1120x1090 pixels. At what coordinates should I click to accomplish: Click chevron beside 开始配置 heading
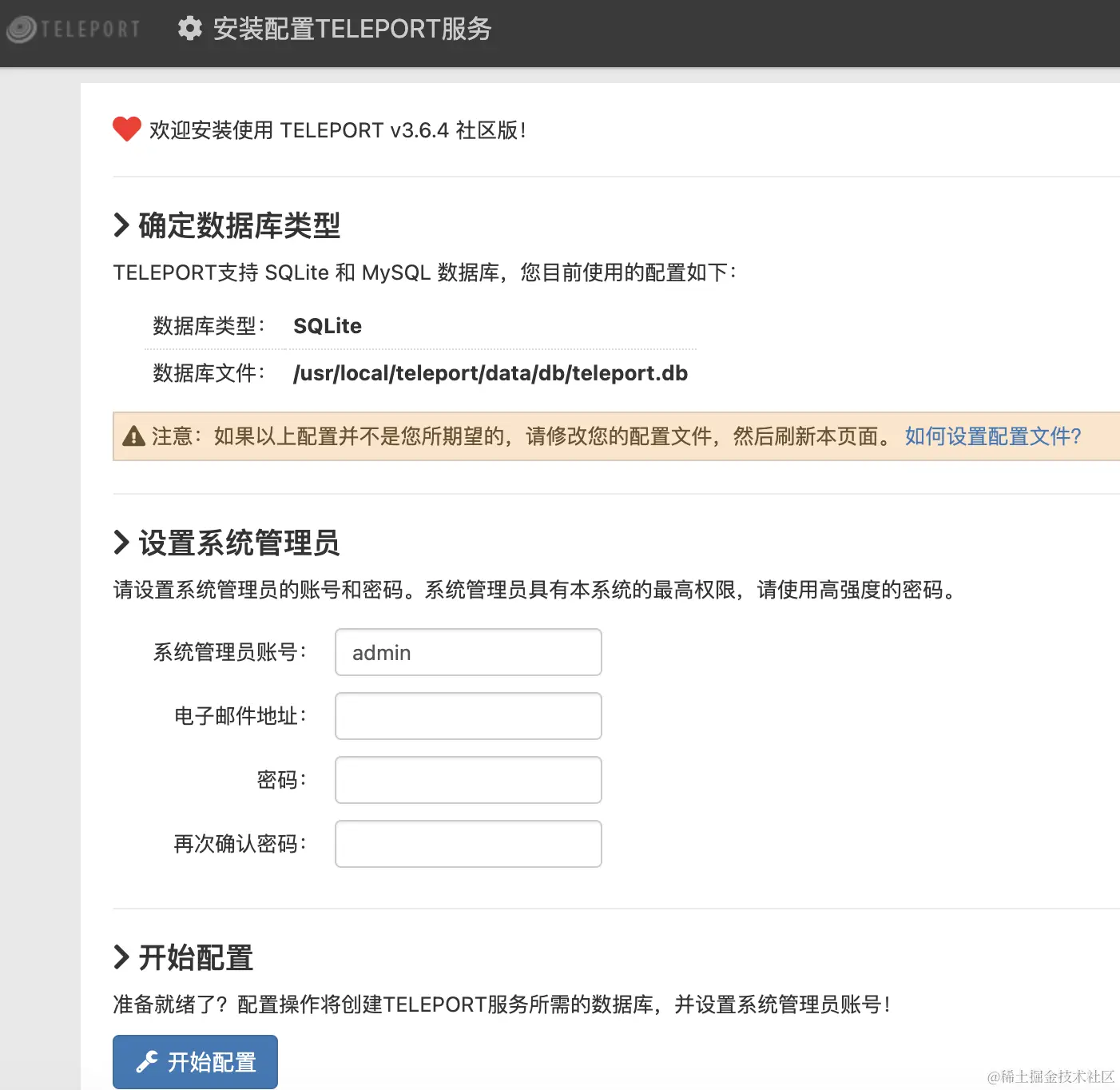[x=121, y=957]
